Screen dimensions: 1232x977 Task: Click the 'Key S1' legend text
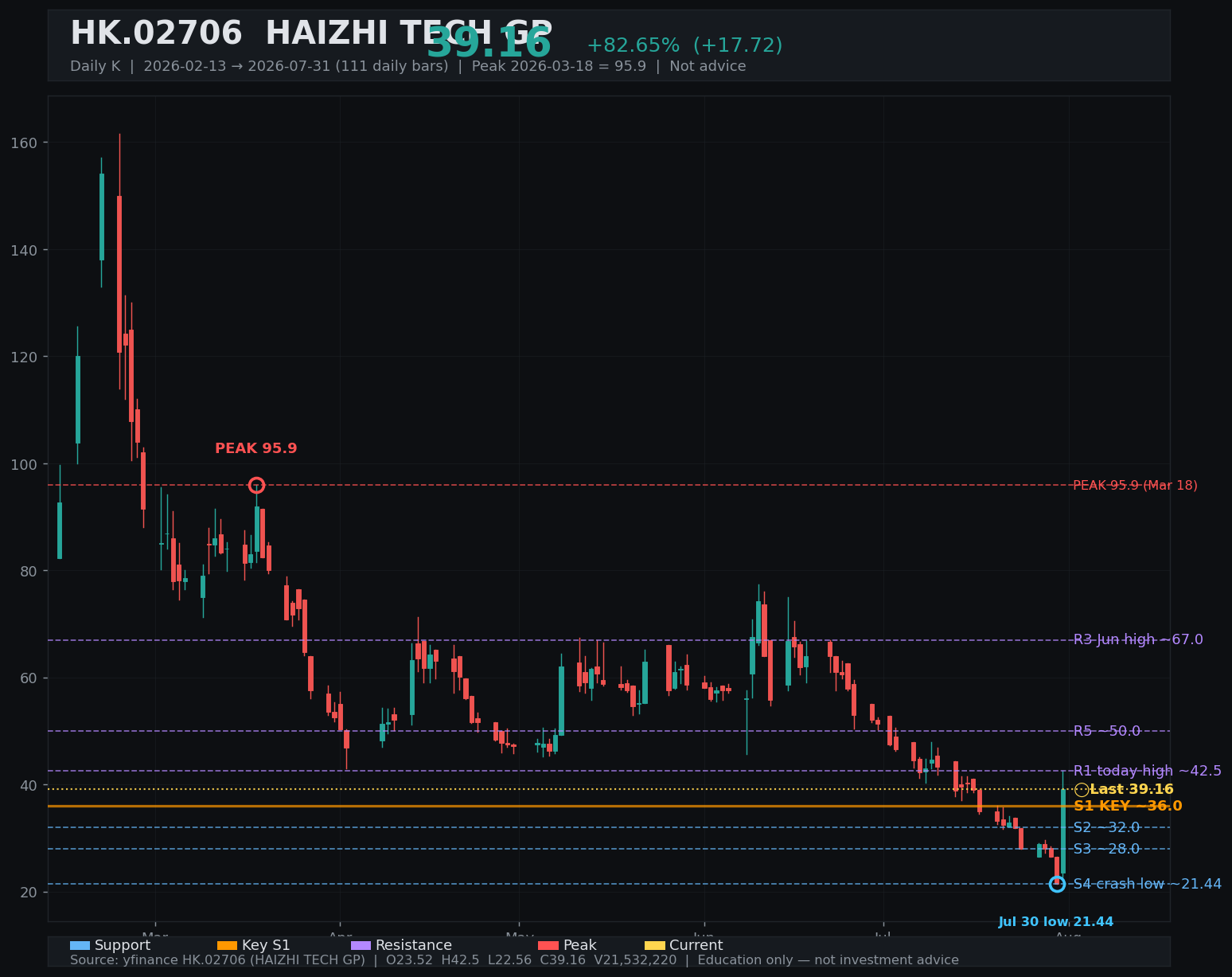pos(266,946)
